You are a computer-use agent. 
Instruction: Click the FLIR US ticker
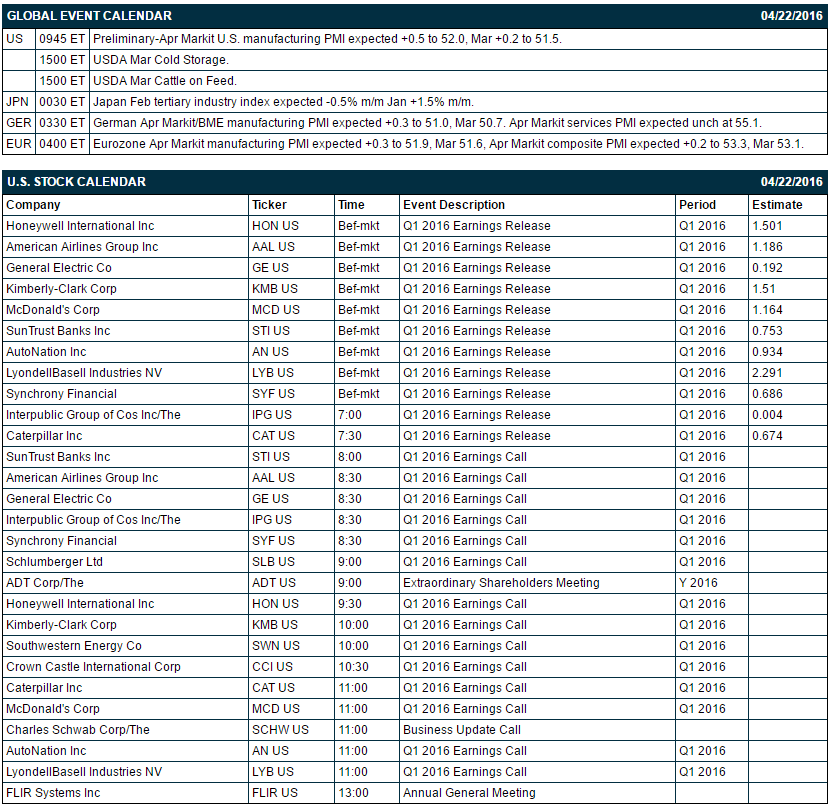click(x=275, y=793)
